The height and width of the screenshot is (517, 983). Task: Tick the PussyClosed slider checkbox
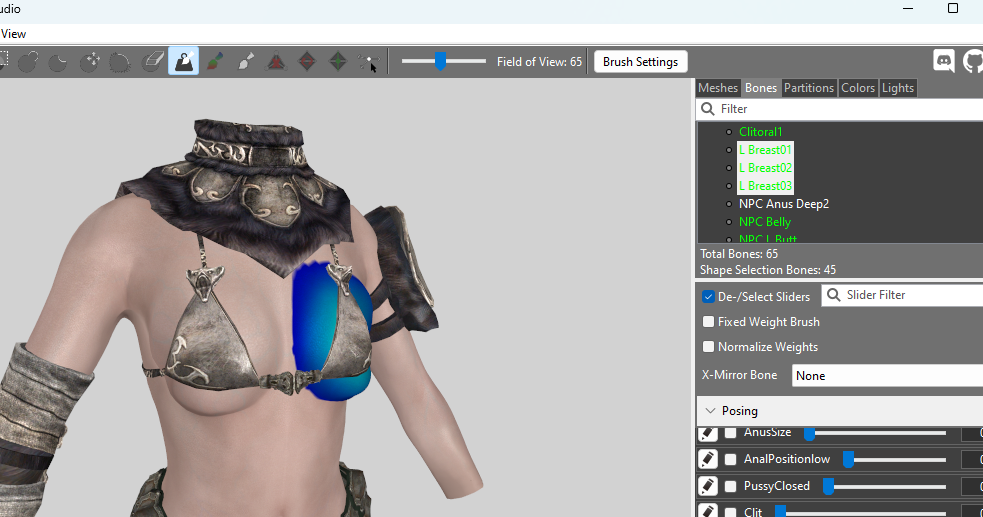pyautogui.click(x=730, y=486)
